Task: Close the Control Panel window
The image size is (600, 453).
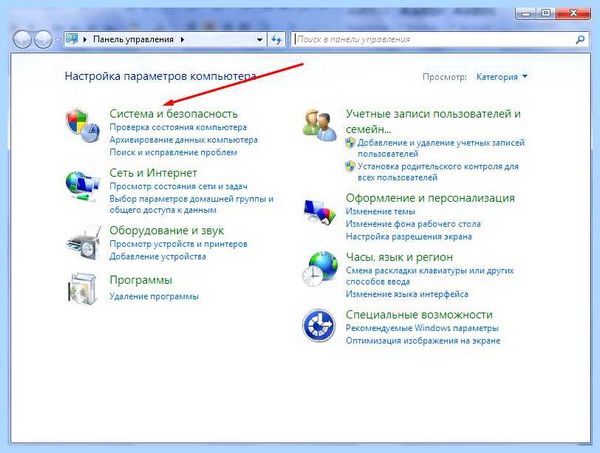Action: point(573,13)
